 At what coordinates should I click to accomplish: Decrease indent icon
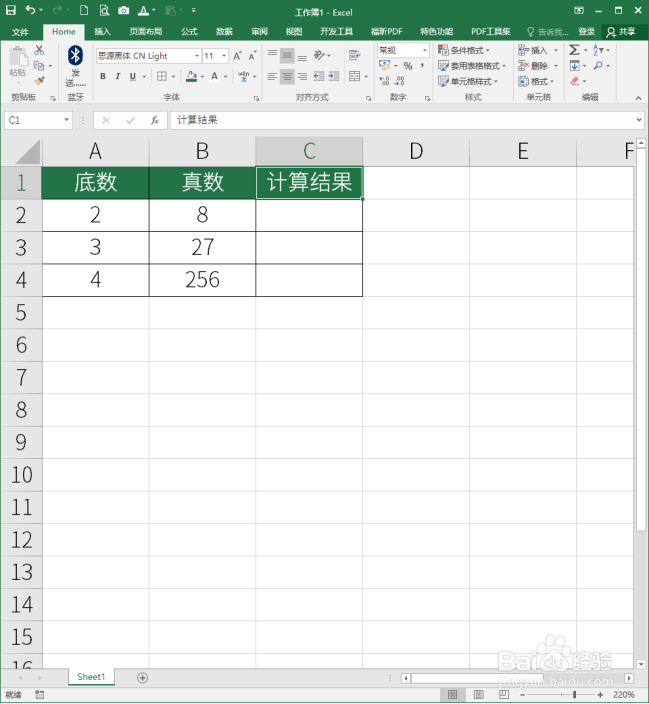point(319,76)
